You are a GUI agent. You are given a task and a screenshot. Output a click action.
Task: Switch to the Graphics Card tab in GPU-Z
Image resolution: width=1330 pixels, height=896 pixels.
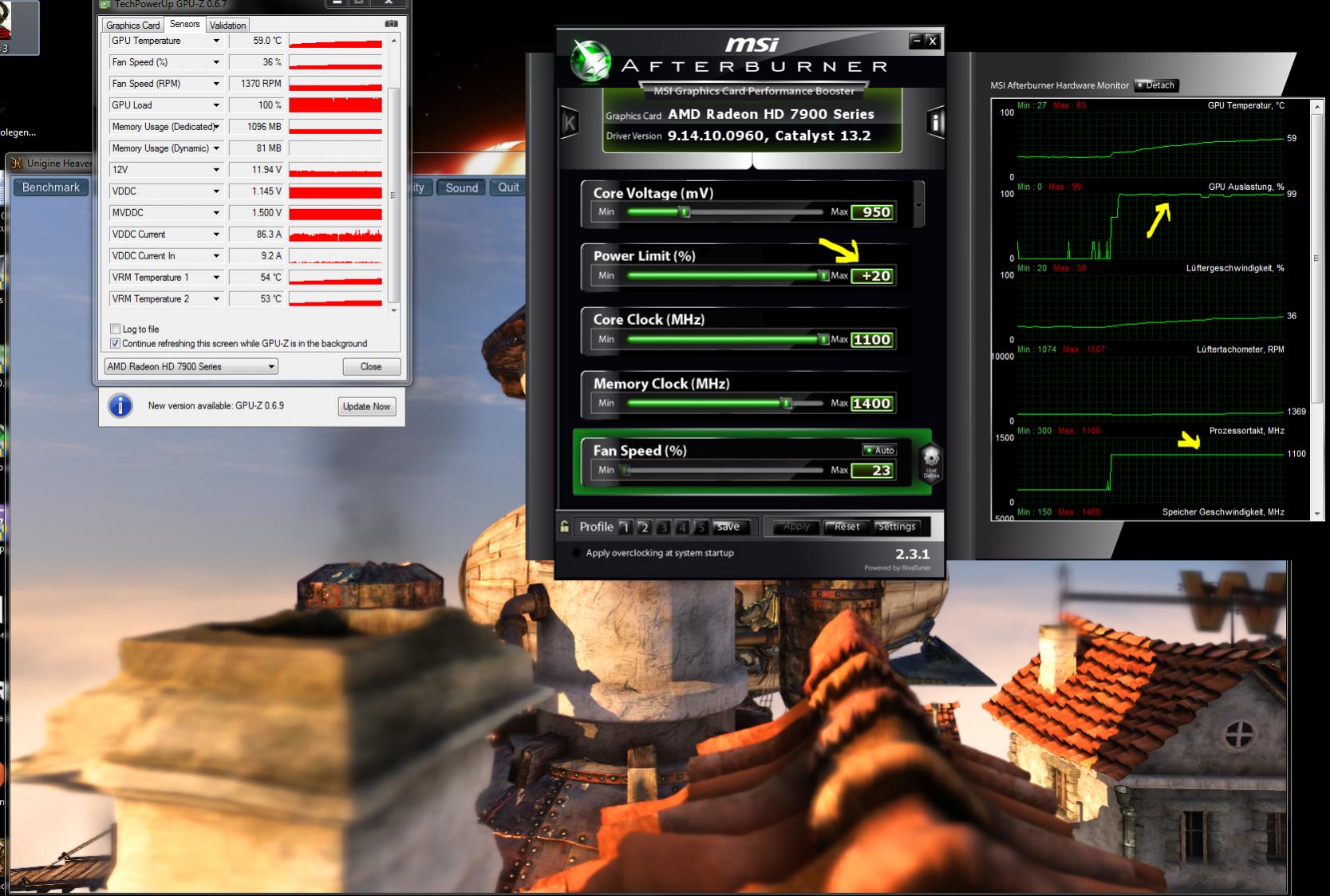click(x=133, y=26)
